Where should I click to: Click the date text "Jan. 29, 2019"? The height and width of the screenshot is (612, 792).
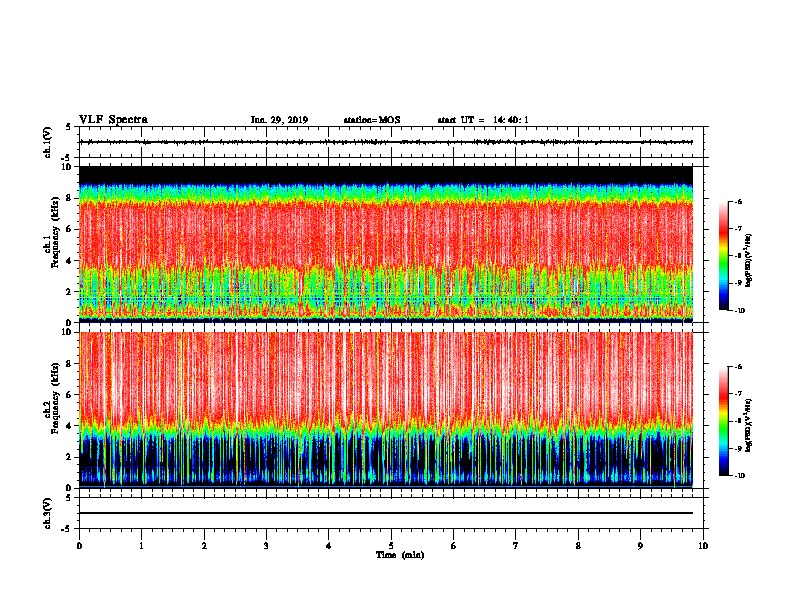click(279, 120)
